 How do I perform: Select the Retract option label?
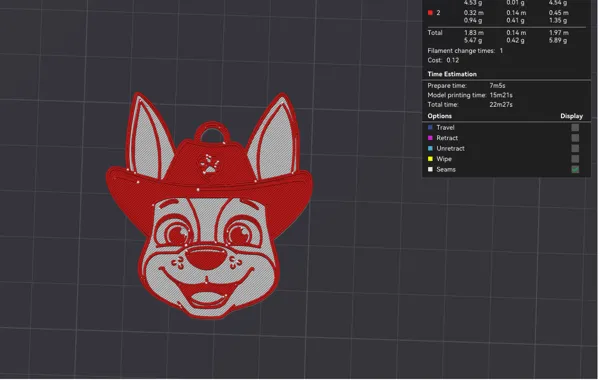(448, 138)
